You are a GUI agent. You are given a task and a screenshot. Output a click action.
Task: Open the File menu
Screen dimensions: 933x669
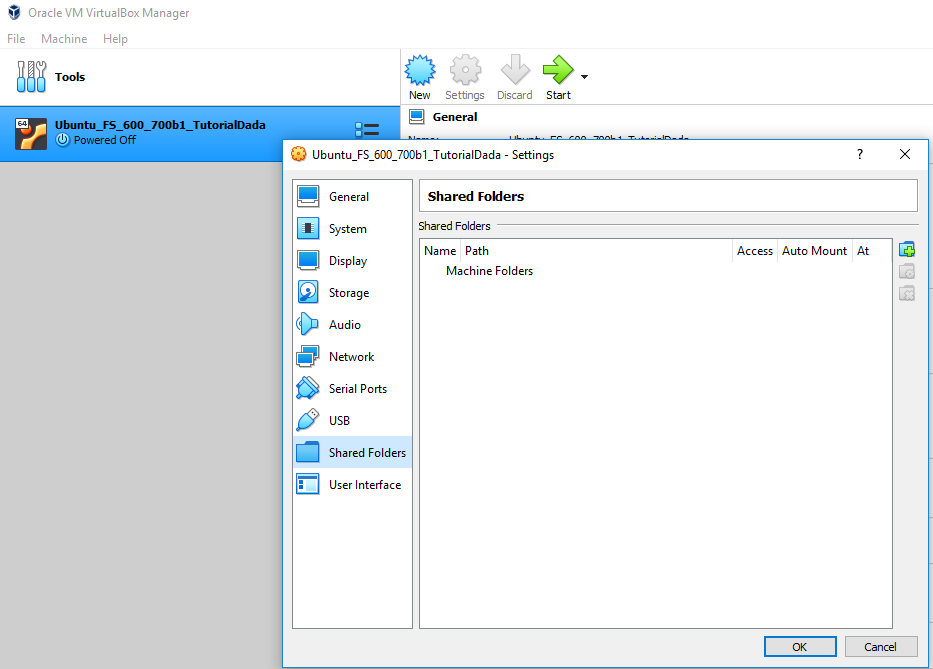[x=16, y=39]
